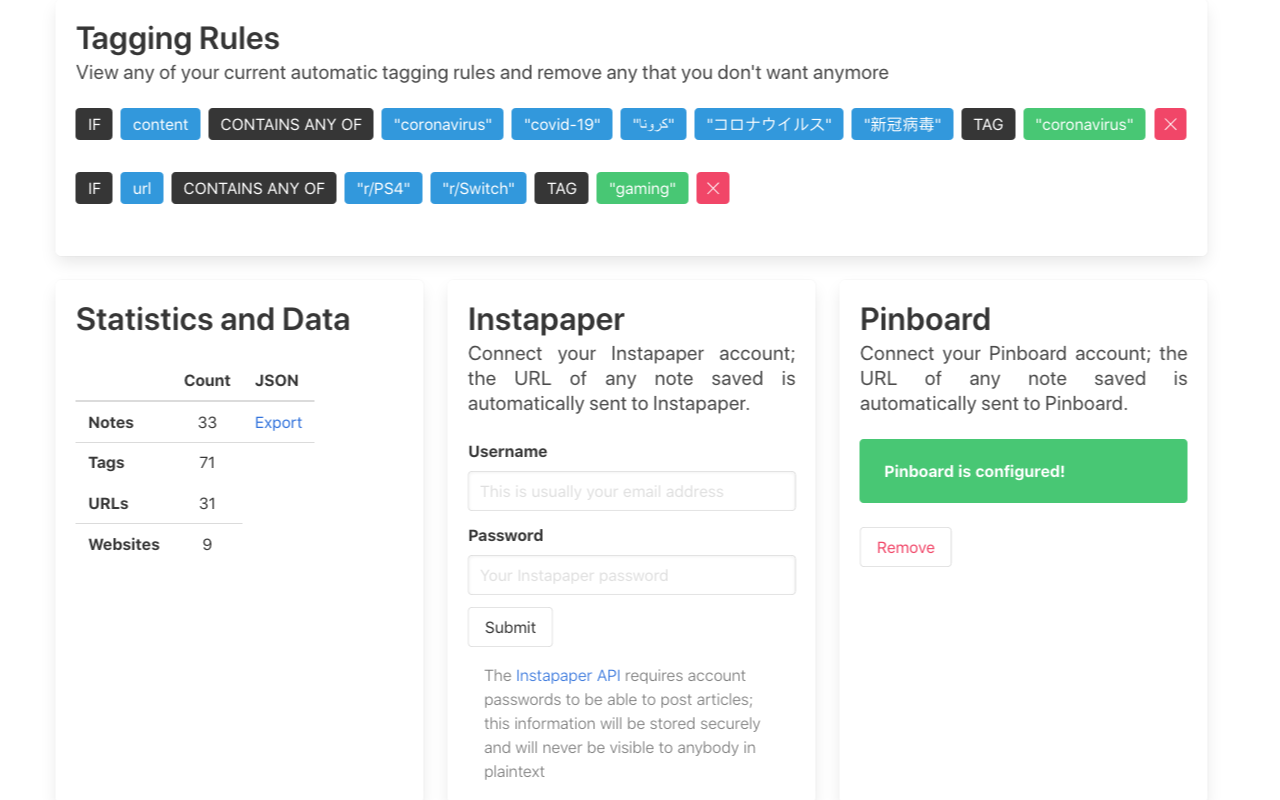Viewport: 1280px width, 800px height.
Task: Select the "コロナウイルス" keyword chip
Action: pos(769,124)
